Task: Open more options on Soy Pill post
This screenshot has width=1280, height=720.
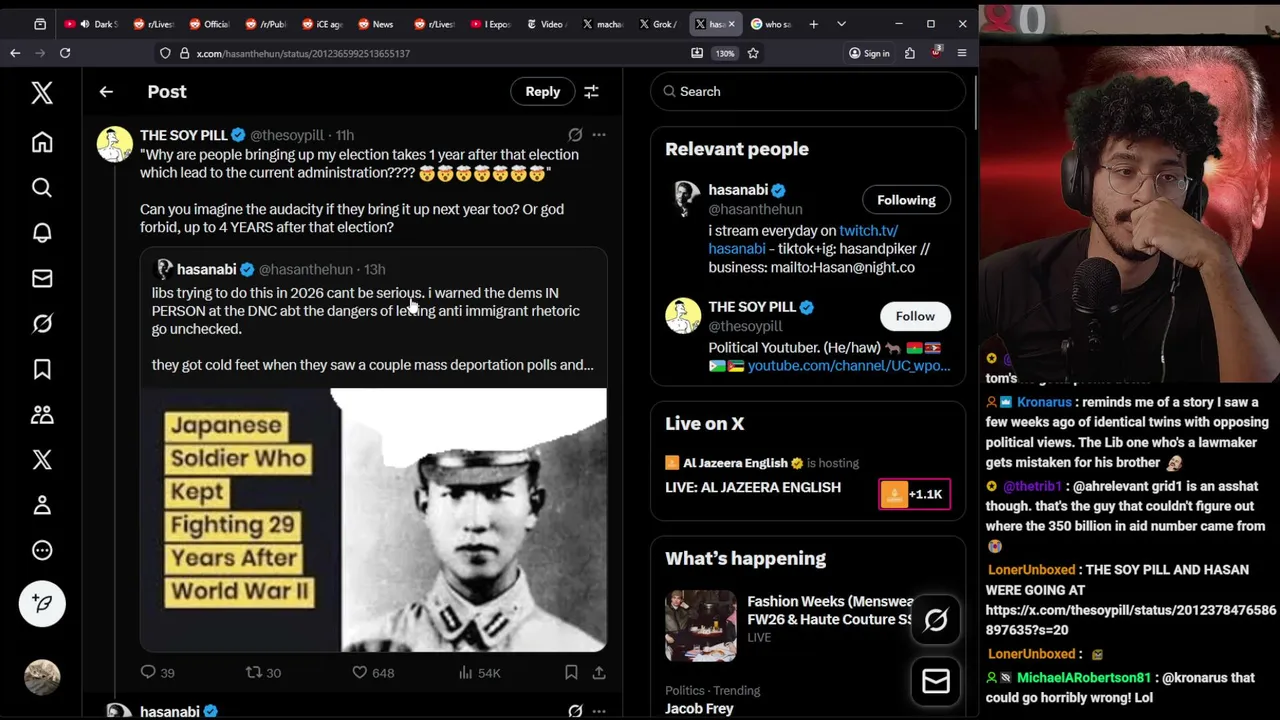Action: 598,134
